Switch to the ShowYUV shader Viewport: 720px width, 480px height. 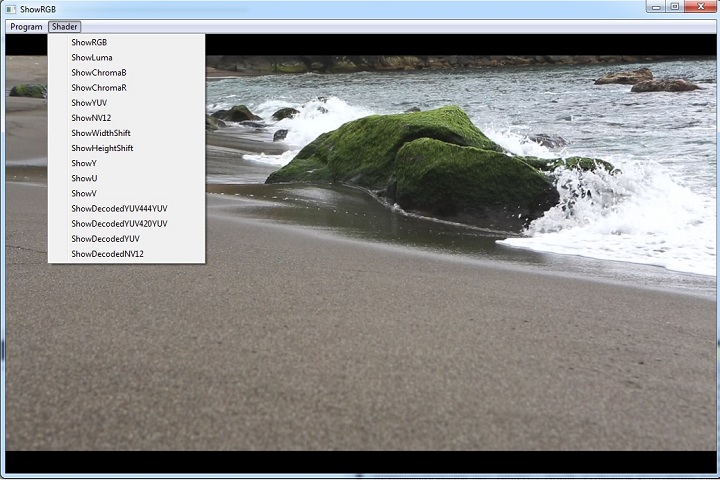point(126,103)
